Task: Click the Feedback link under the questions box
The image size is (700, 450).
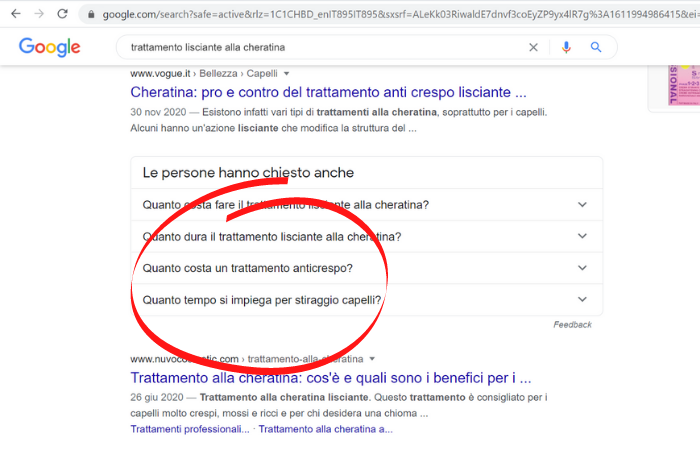Action: [572, 325]
